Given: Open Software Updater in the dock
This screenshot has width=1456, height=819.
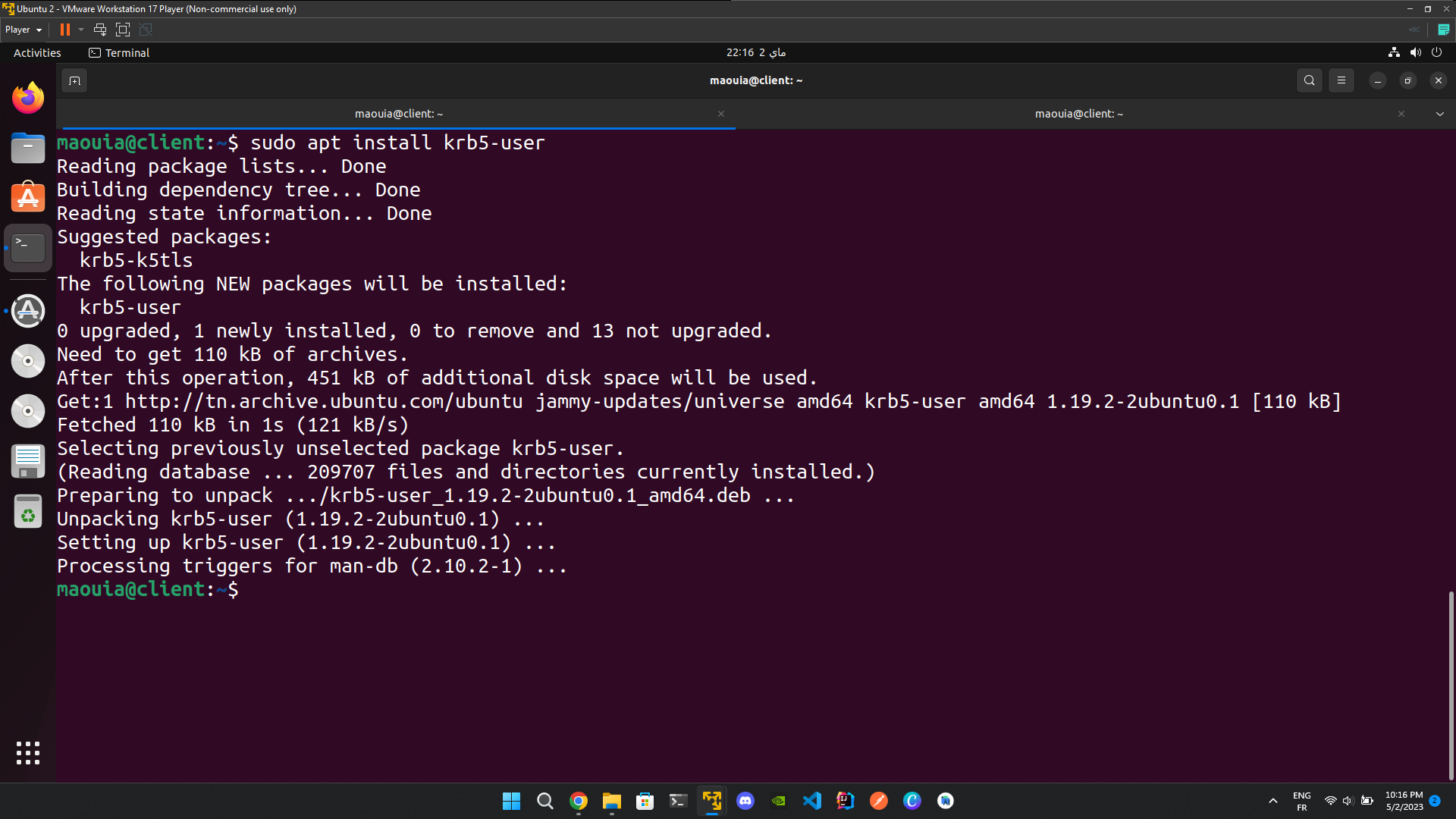Looking at the screenshot, I should 28,311.
